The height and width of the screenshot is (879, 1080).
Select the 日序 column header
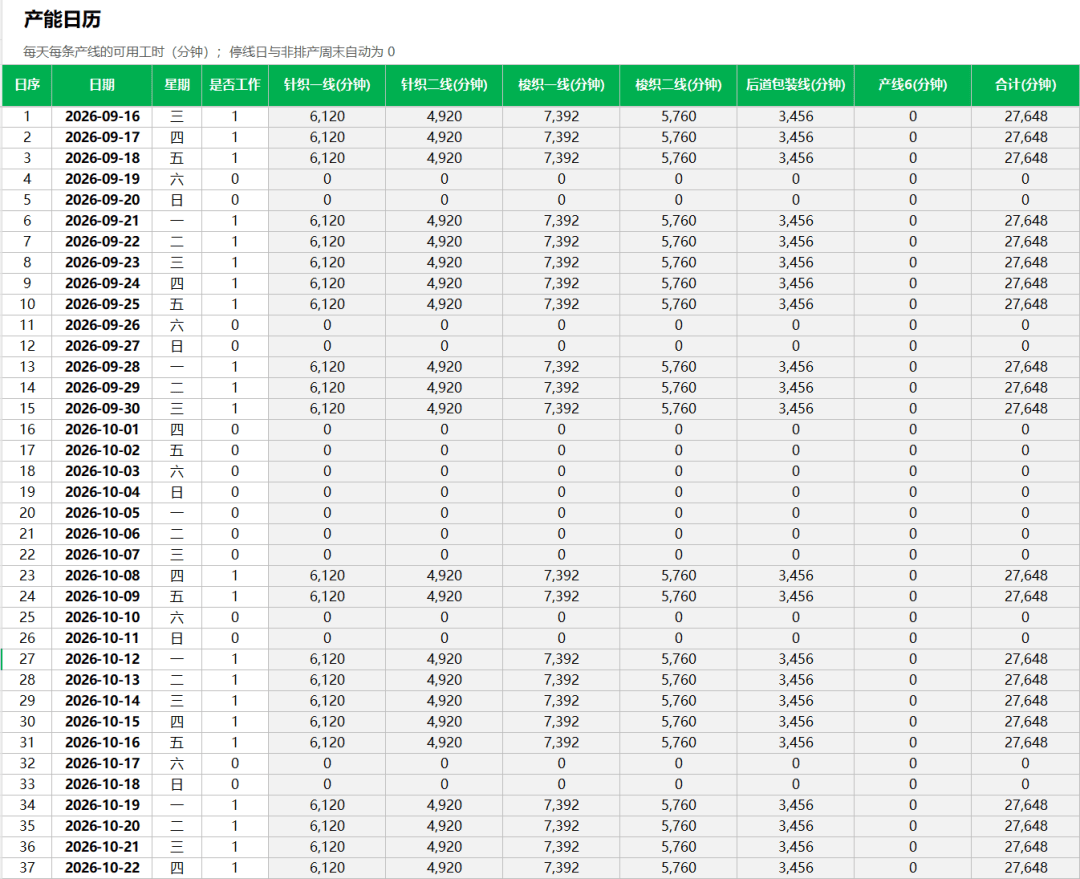[27, 85]
